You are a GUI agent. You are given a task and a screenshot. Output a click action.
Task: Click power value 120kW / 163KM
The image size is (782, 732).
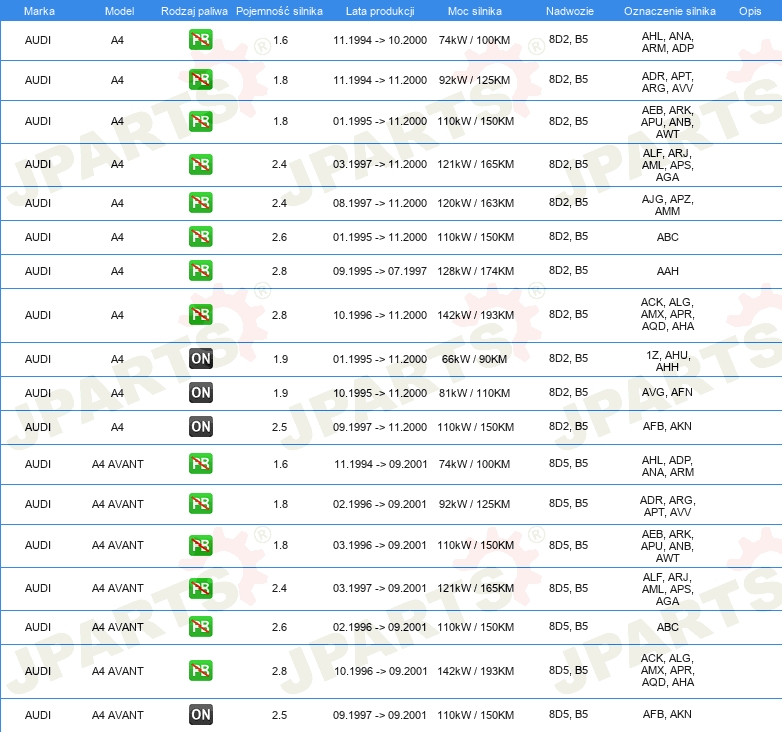tap(476, 203)
